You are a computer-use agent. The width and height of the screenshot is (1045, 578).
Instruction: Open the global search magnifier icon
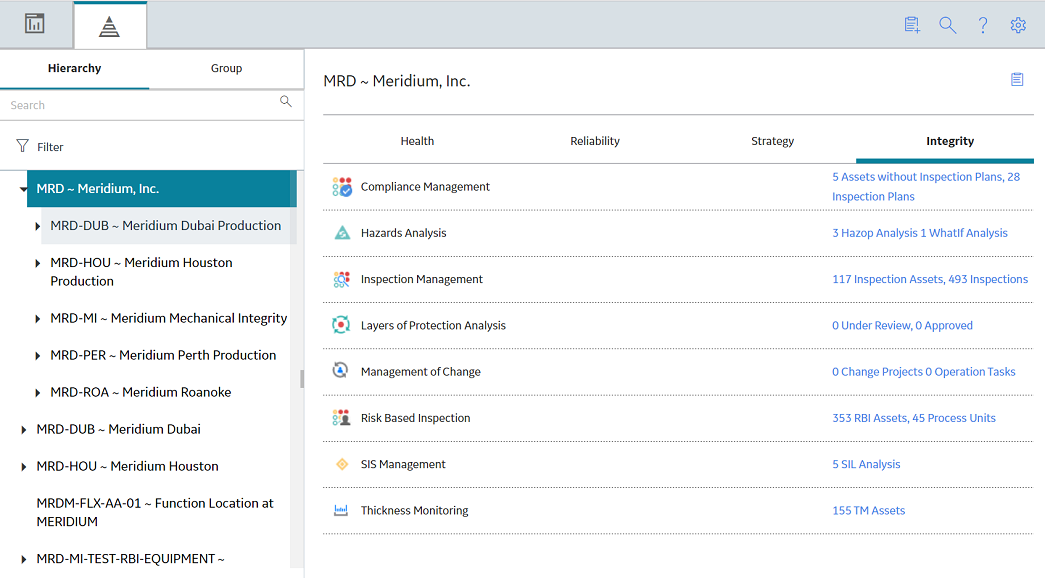(948, 25)
